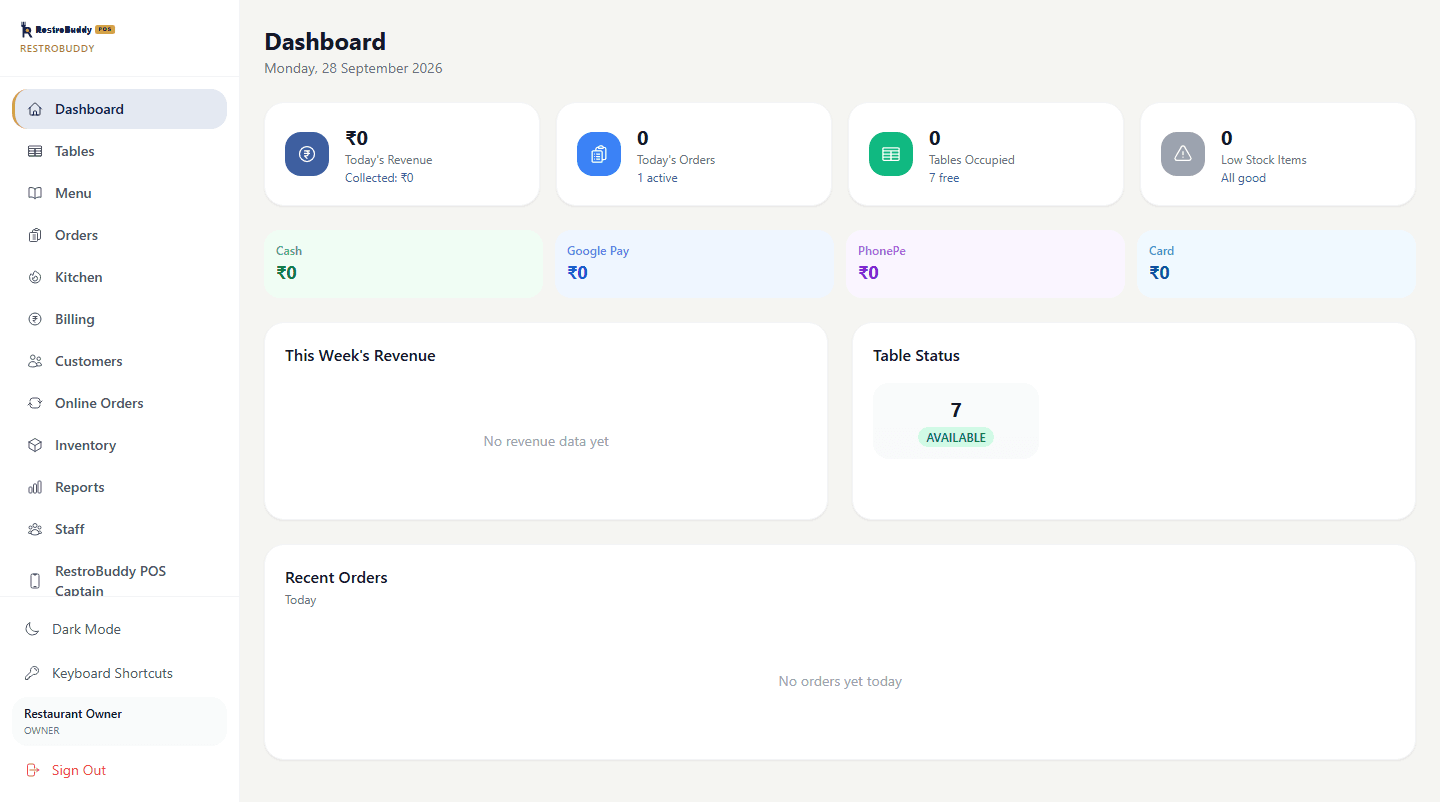
Task: Click the Billing rupee icon in sidebar
Action: [35, 319]
